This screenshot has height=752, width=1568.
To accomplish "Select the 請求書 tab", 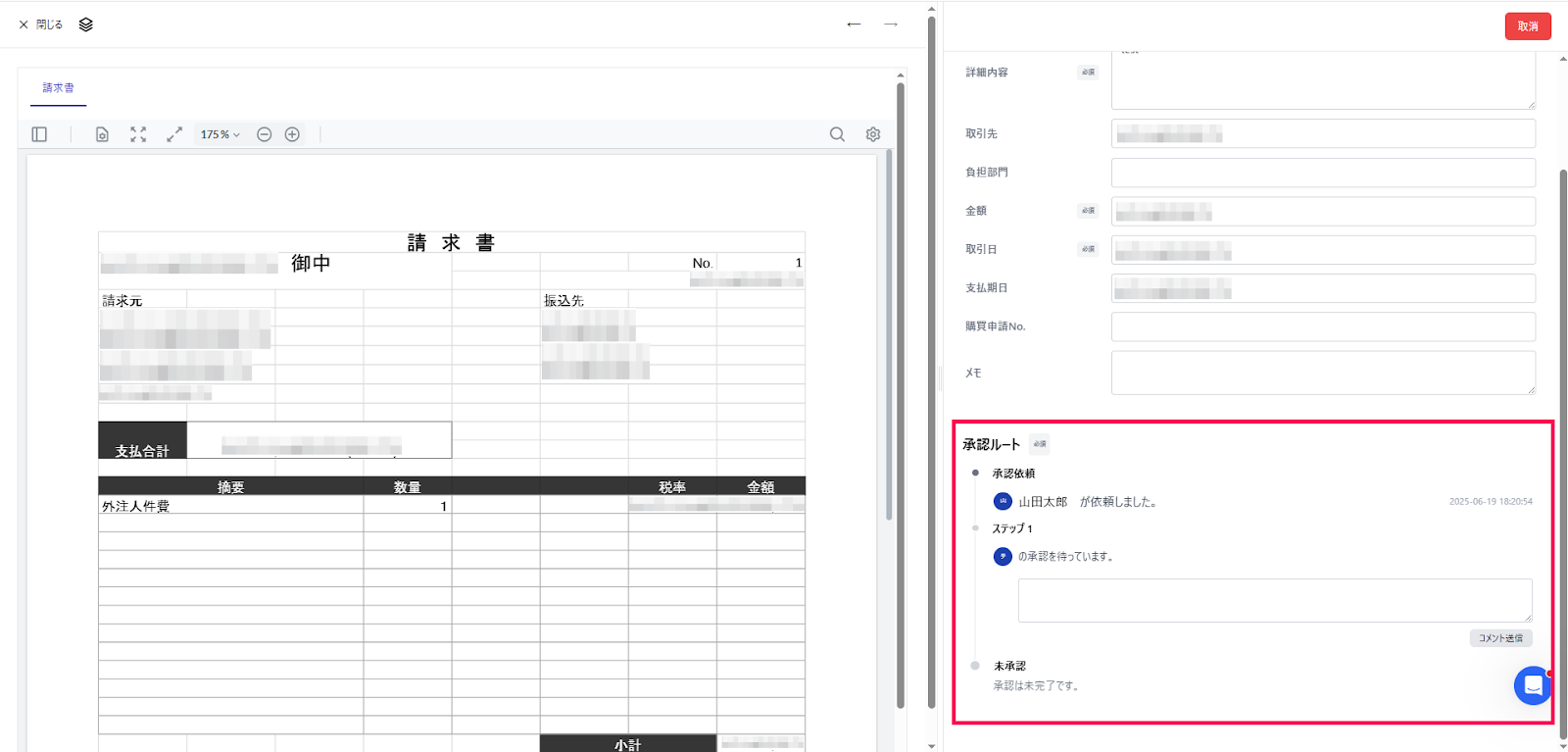I will 58,88.
